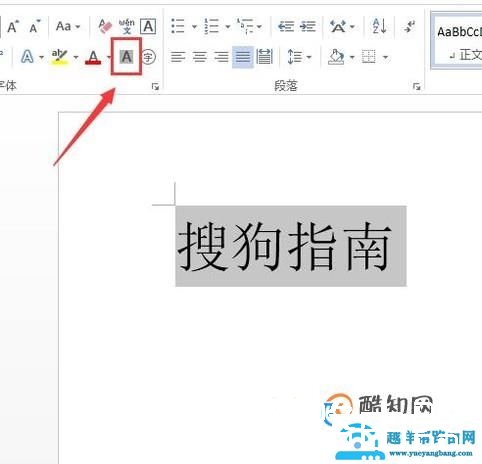This screenshot has width=482, height=464.
Task: Toggle the Character Border icon
Action: click(148, 26)
